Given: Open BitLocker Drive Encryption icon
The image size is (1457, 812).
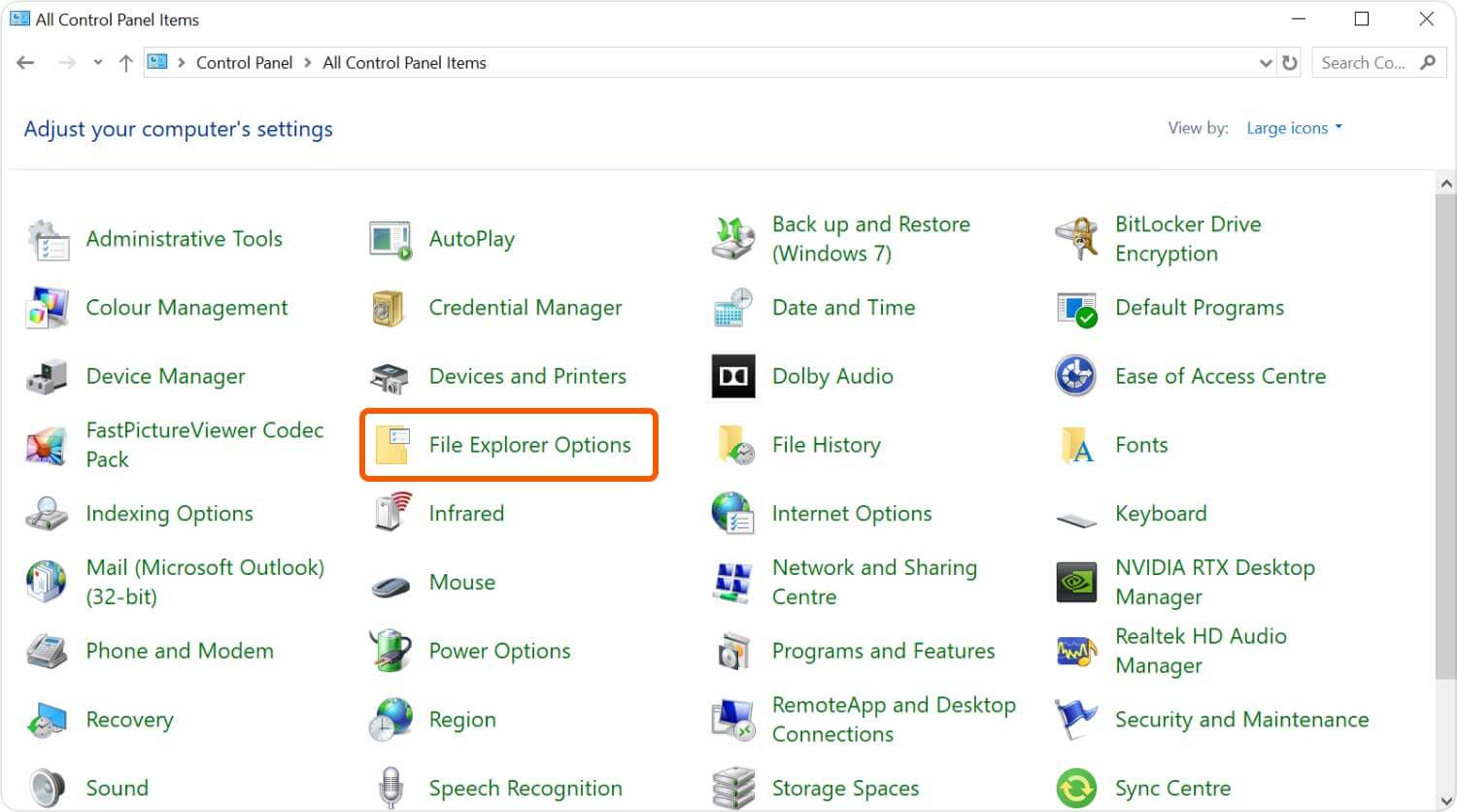Looking at the screenshot, I should (x=1076, y=239).
